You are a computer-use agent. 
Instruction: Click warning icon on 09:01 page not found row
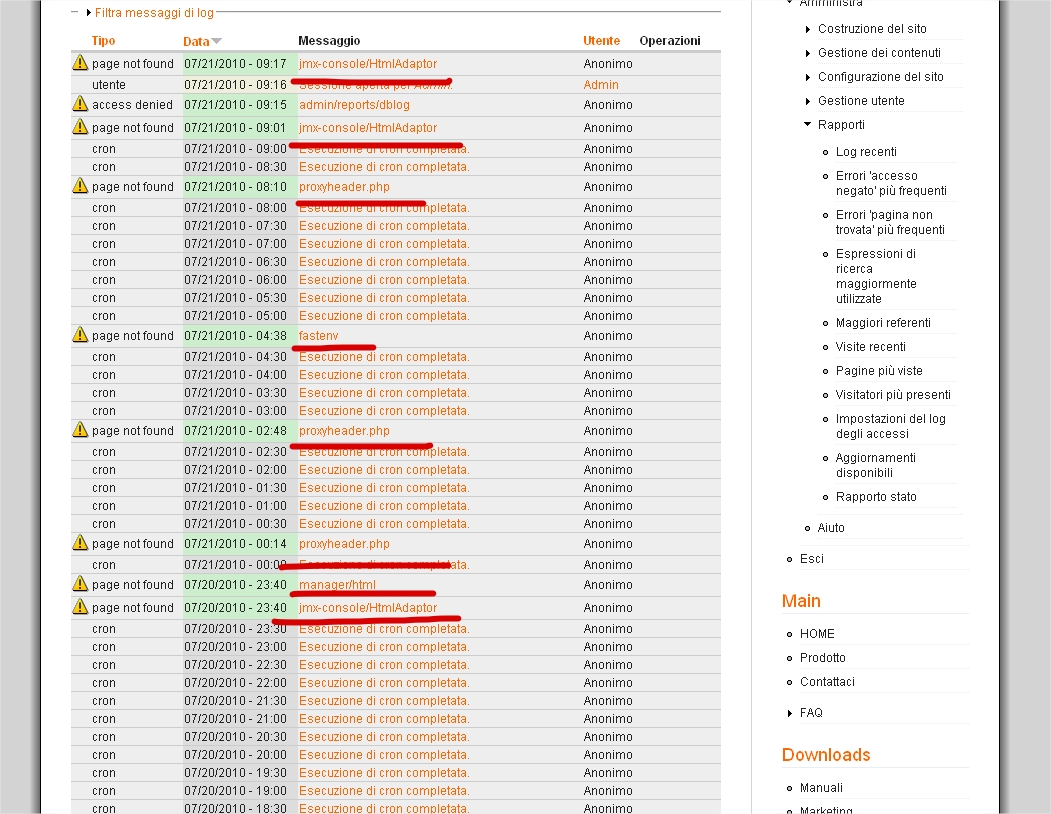(x=80, y=127)
